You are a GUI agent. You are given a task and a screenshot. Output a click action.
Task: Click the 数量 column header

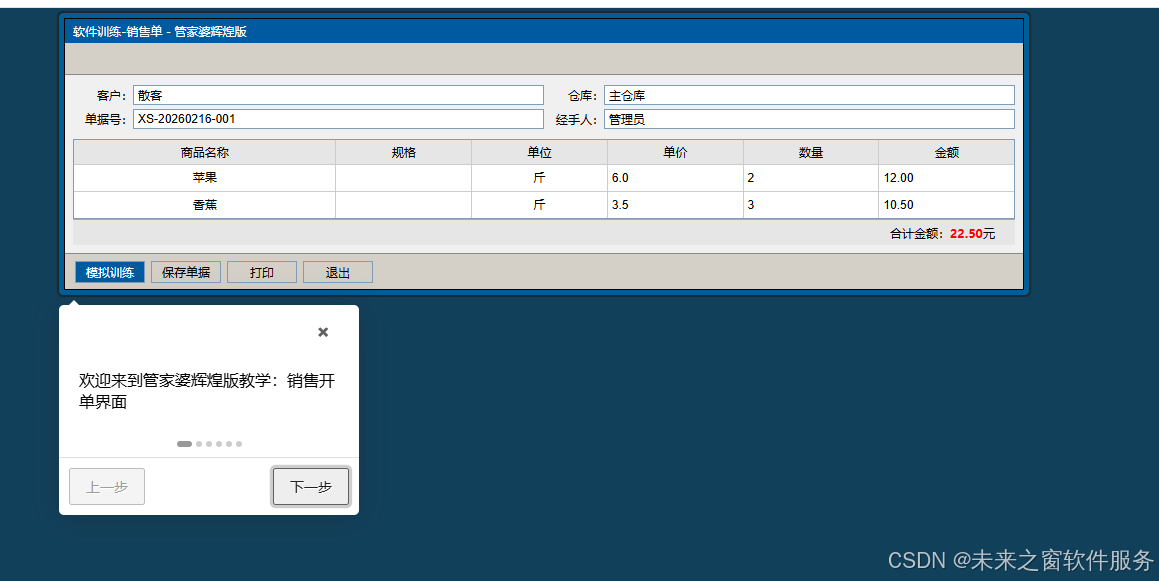[x=811, y=152]
